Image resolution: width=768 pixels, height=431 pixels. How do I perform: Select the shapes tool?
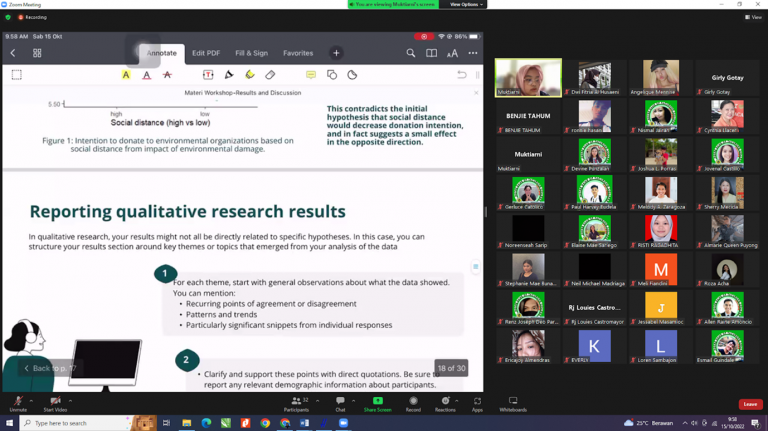point(332,75)
